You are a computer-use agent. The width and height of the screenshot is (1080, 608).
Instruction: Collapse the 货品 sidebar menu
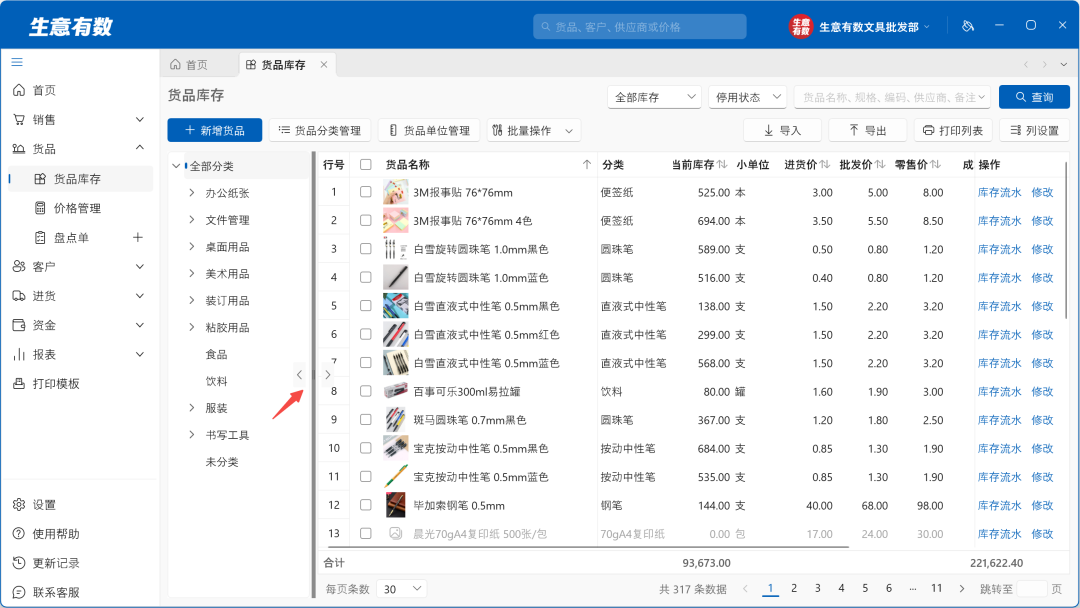(x=140, y=147)
